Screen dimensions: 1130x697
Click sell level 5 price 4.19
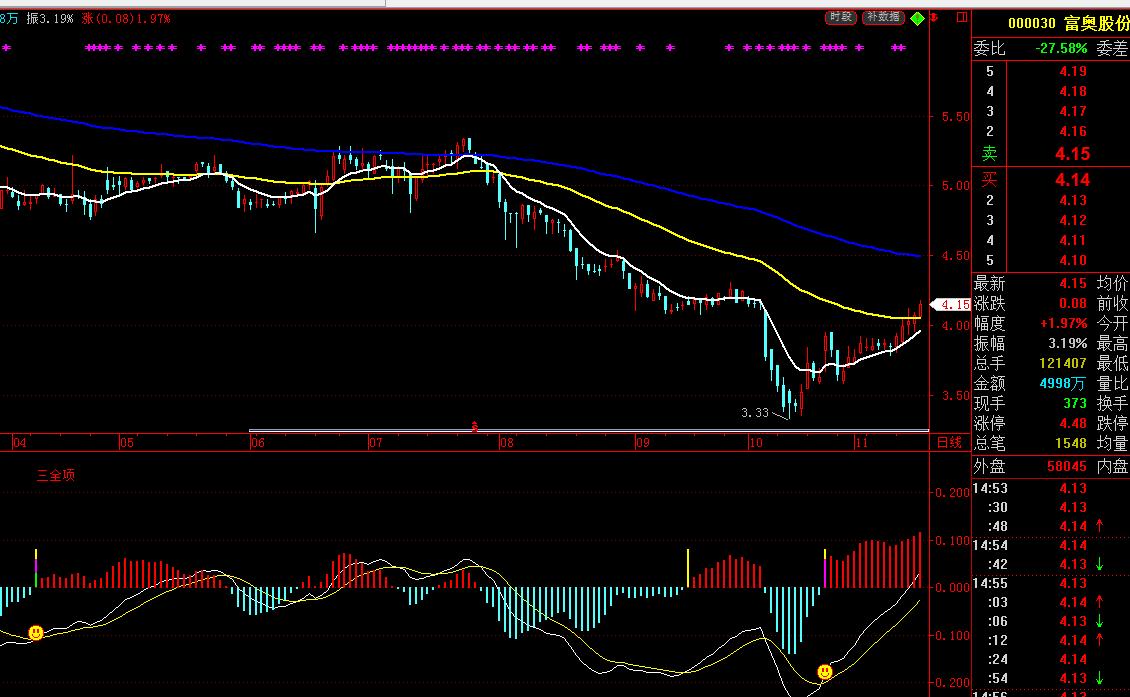(x=1073, y=71)
